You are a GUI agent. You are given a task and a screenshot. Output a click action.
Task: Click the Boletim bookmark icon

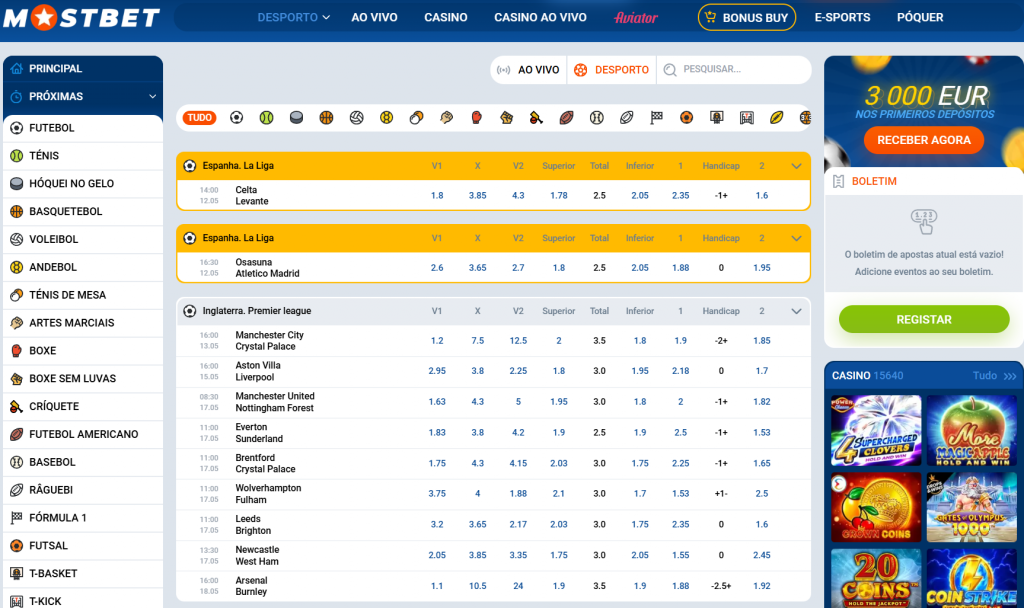(x=839, y=182)
